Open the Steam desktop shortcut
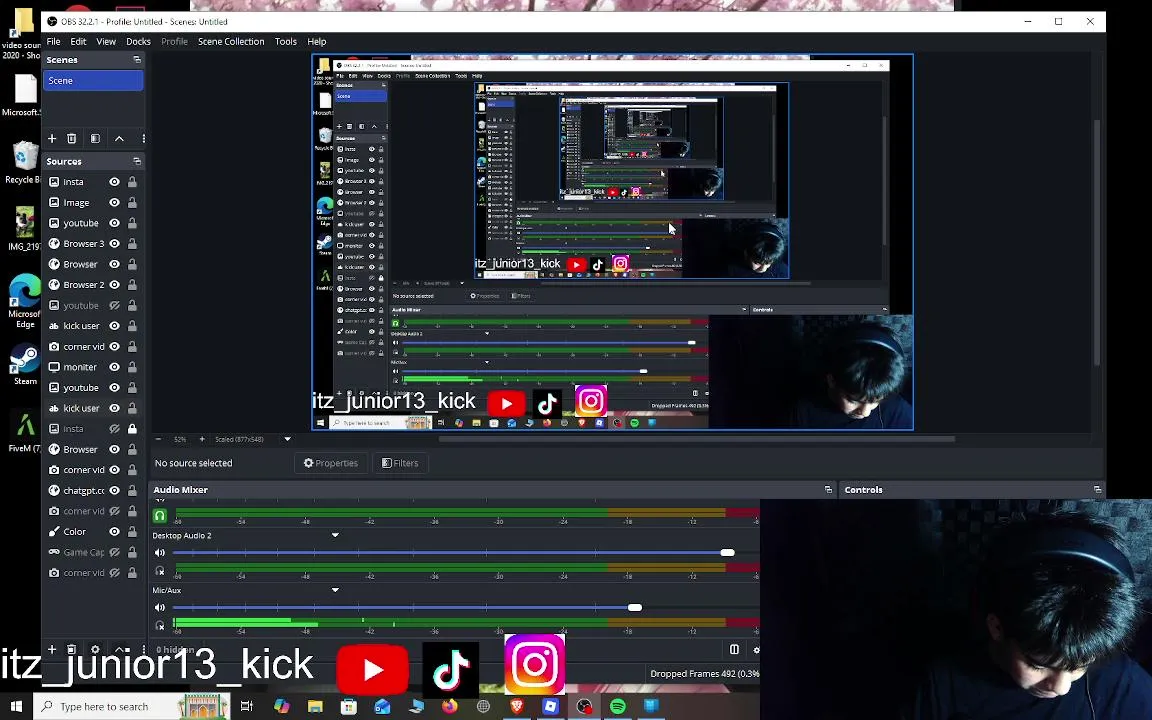The height and width of the screenshot is (720, 1152). click(x=24, y=364)
